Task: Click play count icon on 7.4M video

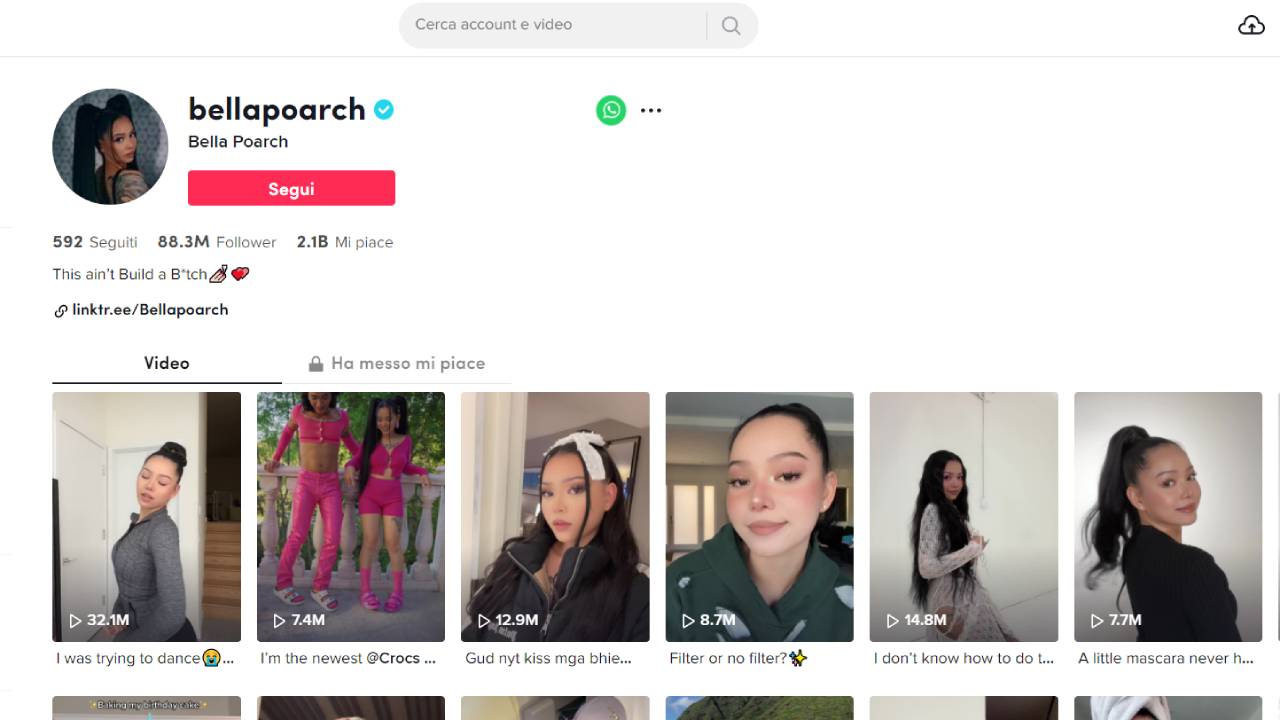Action: click(x=279, y=621)
